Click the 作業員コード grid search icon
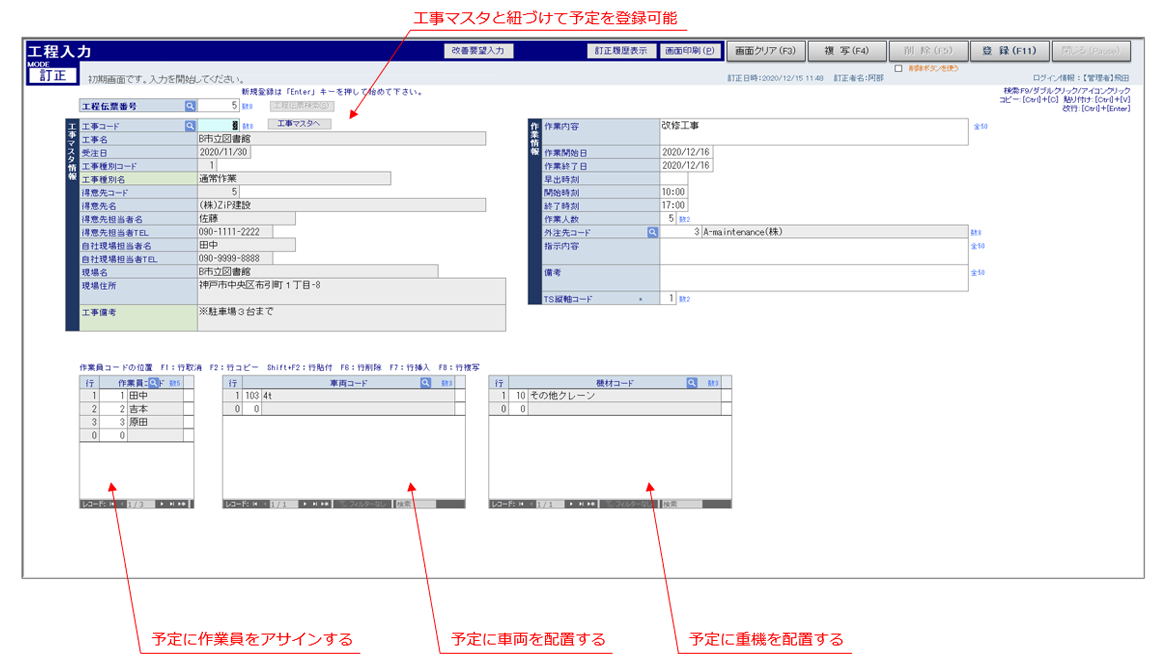Viewport: 1167px width, 668px height. (153, 383)
